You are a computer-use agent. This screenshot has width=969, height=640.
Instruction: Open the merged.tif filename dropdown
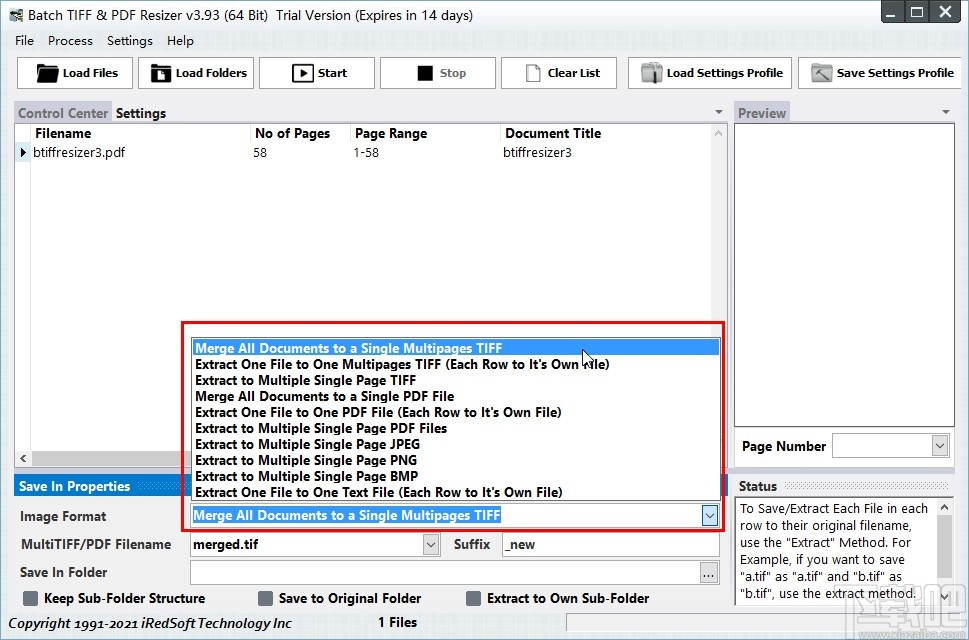point(430,544)
